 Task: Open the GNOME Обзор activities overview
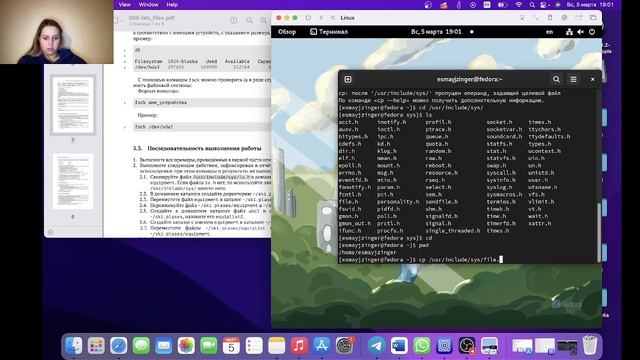point(287,32)
